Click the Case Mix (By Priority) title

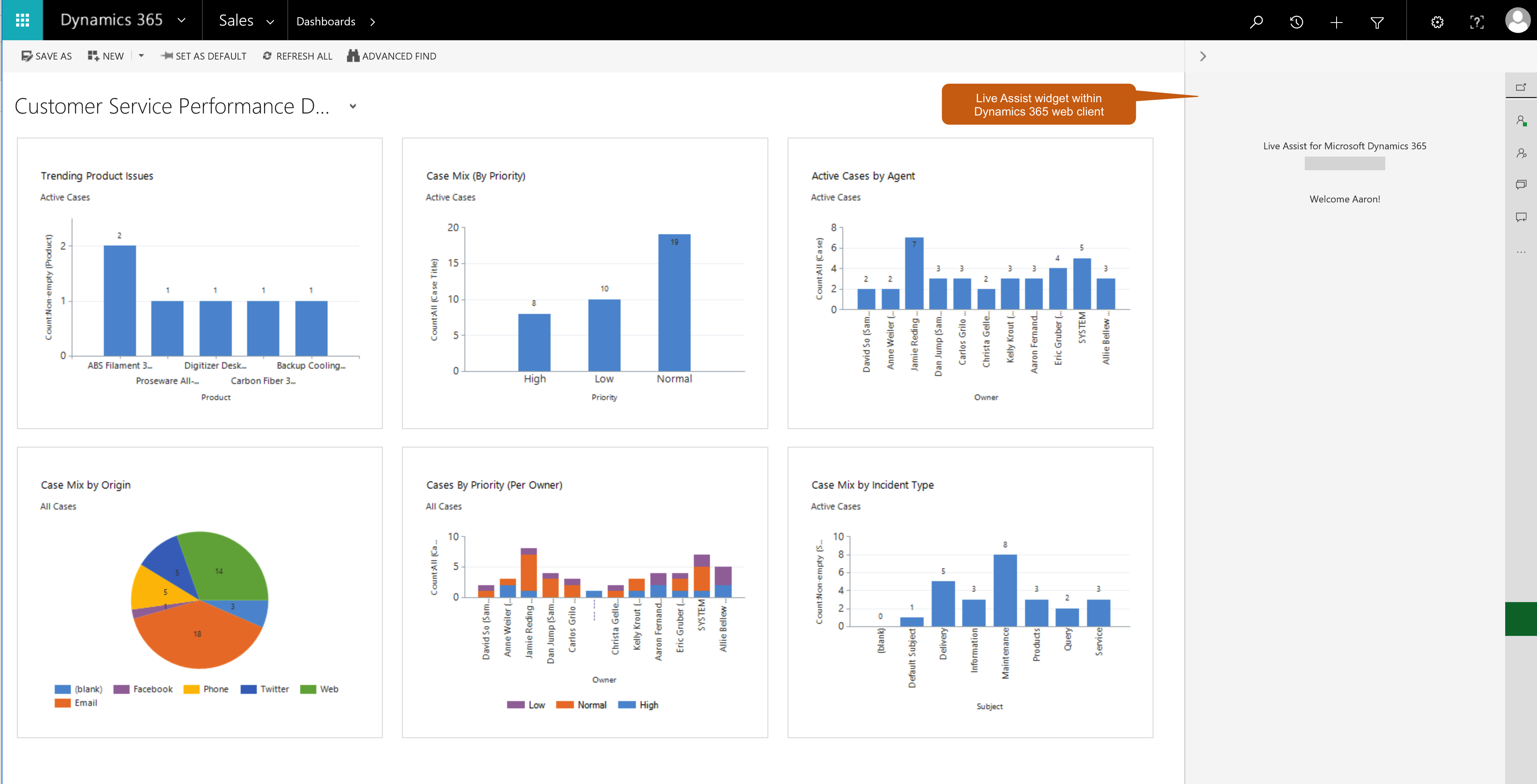[x=476, y=176]
